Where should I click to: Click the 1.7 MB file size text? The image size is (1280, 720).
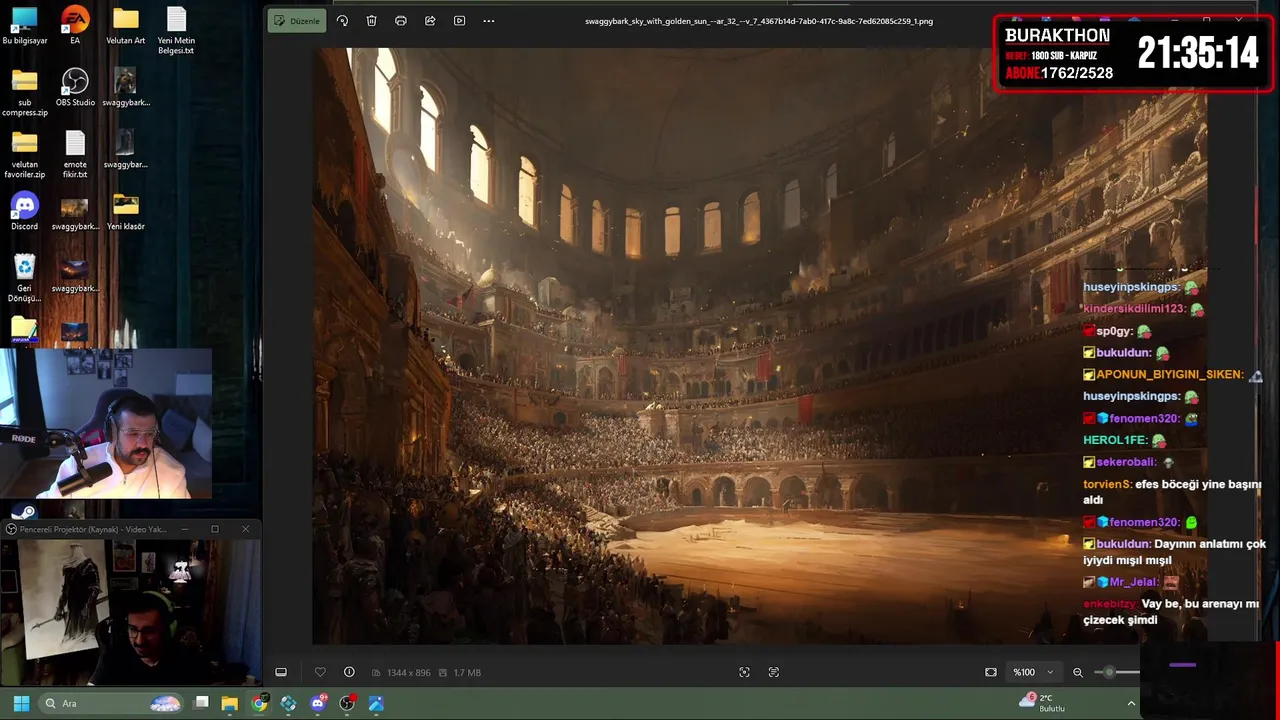tap(467, 673)
